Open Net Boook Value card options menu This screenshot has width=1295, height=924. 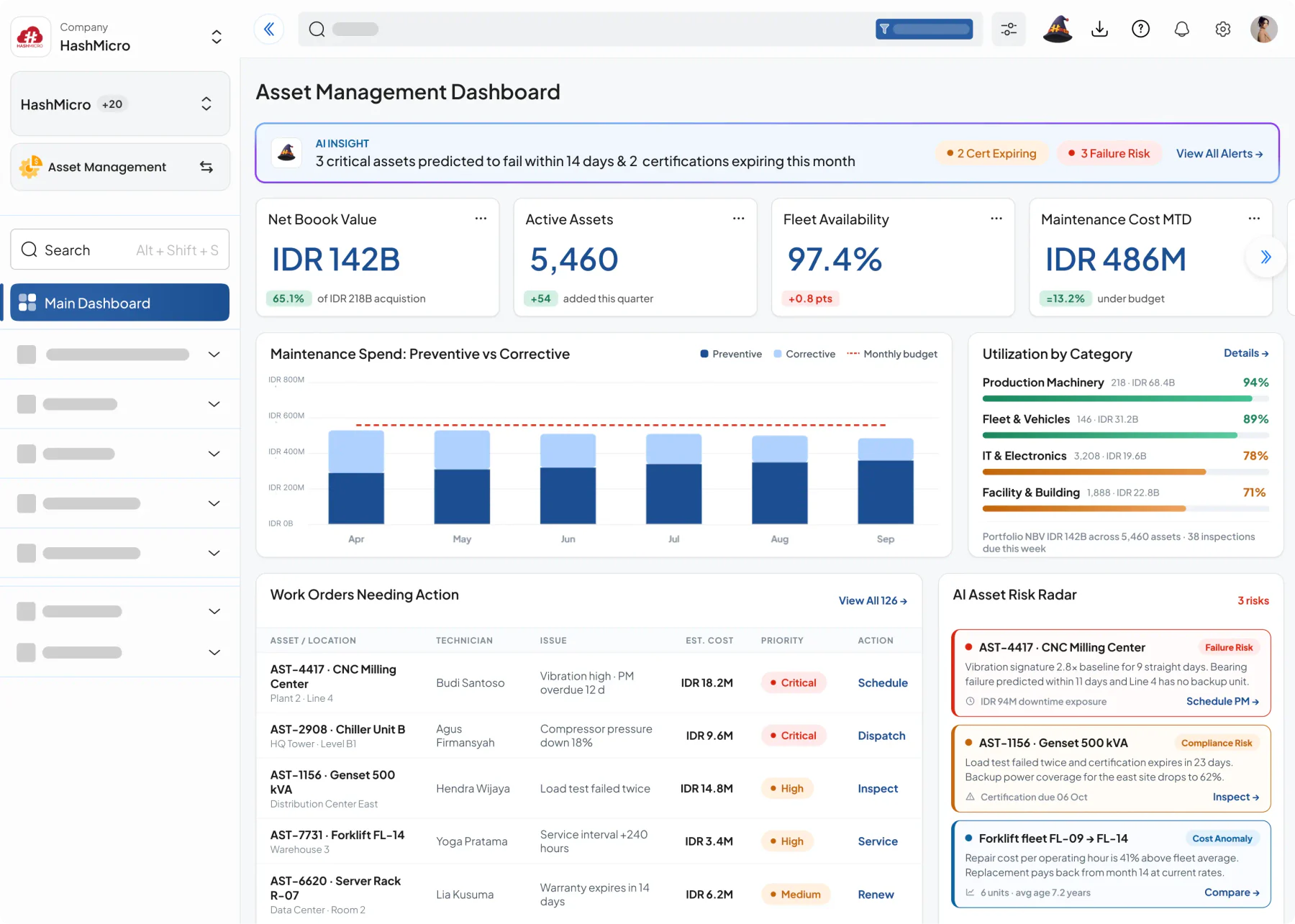481,219
